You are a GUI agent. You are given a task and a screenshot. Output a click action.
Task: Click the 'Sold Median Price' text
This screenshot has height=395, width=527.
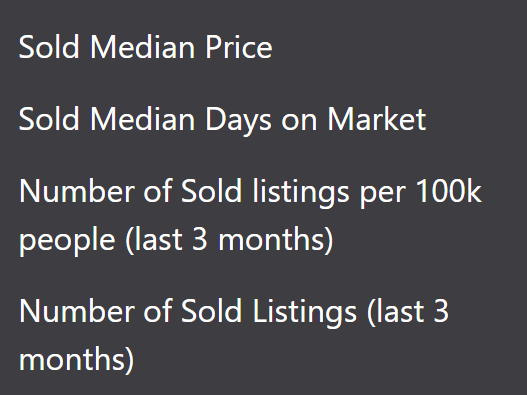point(145,47)
